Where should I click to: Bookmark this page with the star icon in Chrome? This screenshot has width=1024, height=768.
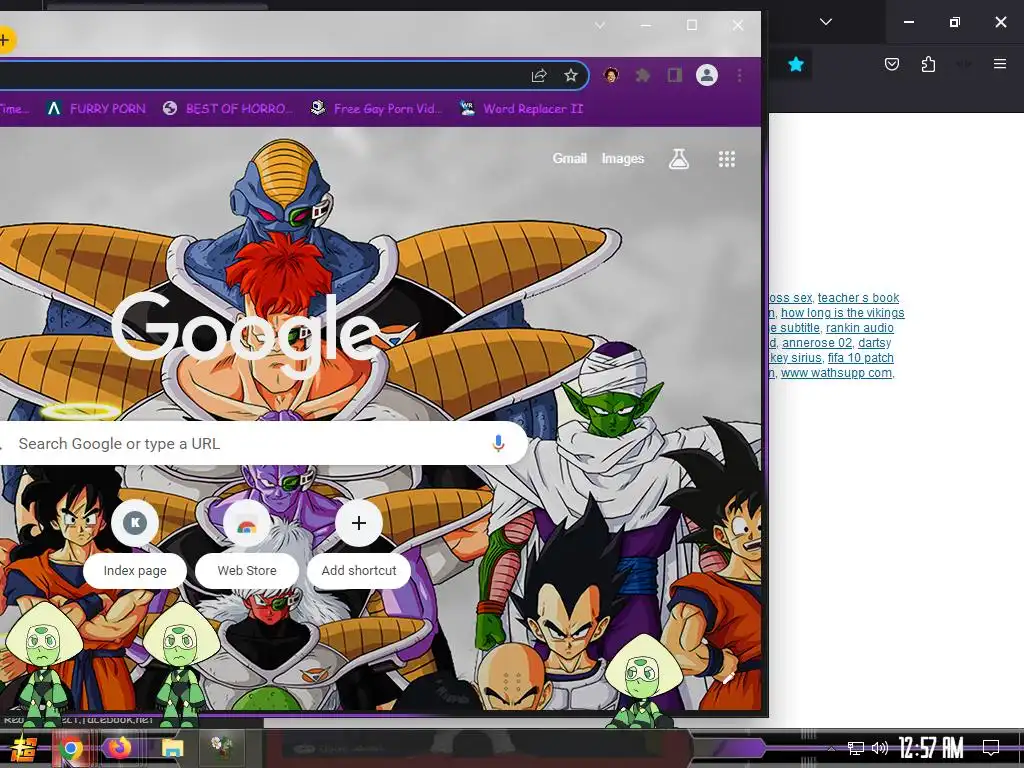click(571, 75)
